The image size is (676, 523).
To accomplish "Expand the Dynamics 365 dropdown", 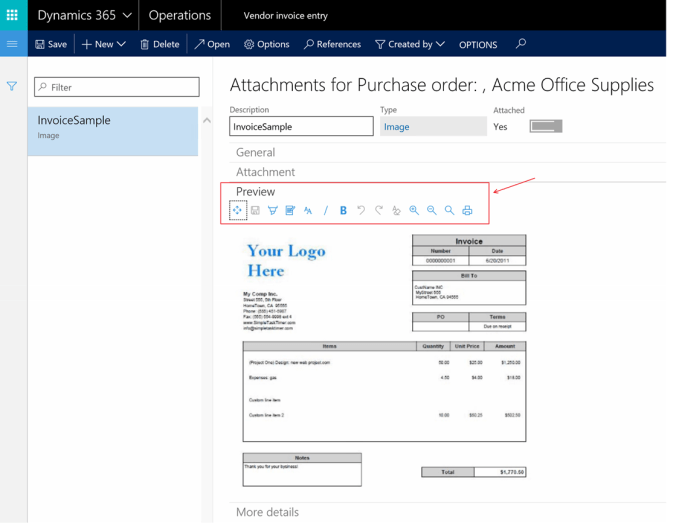I will click(x=84, y=15).
